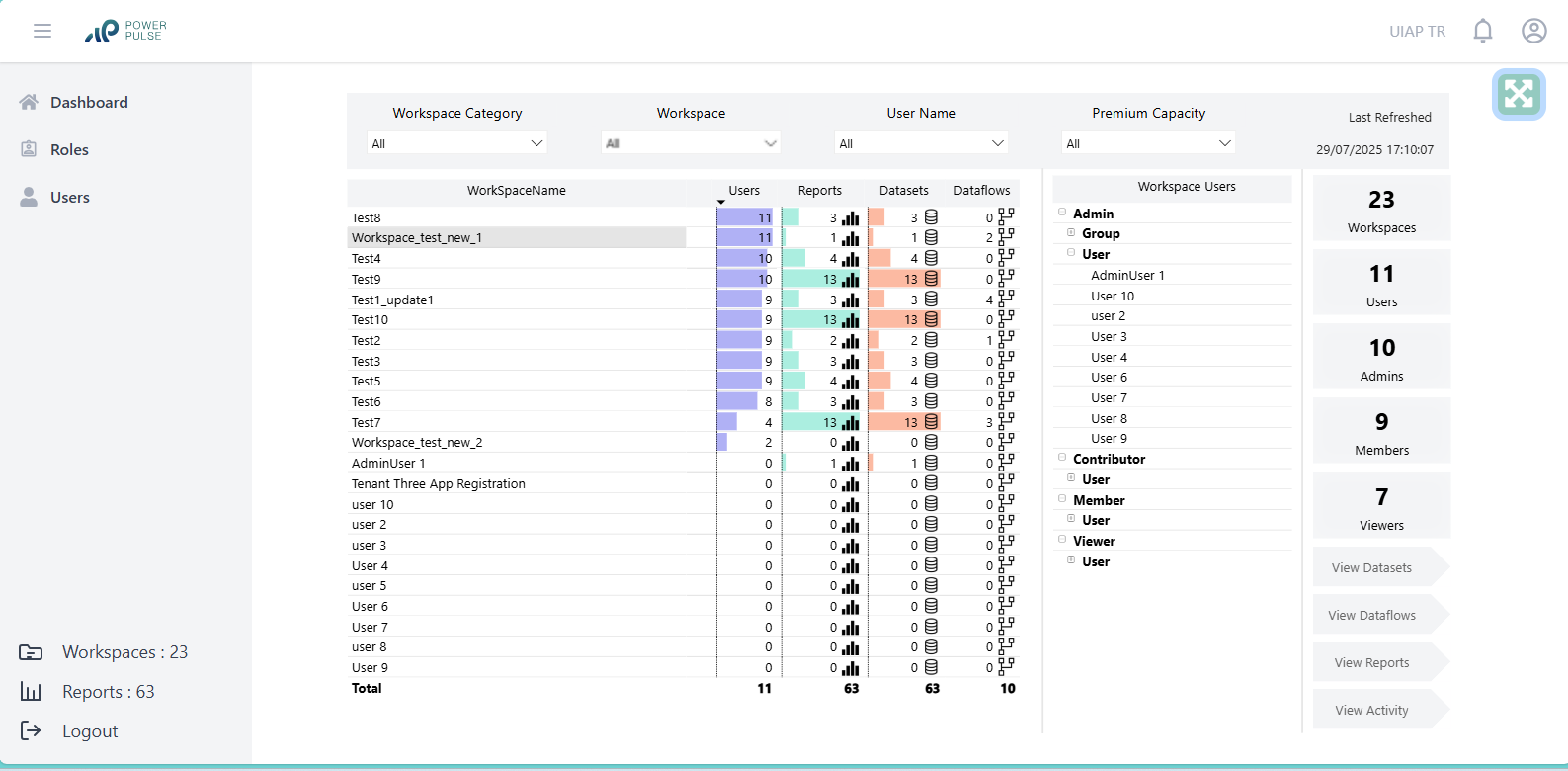Collapse the Viewer tree node
Viewport: 1568px width, 771px height.
coord(1062,540)
